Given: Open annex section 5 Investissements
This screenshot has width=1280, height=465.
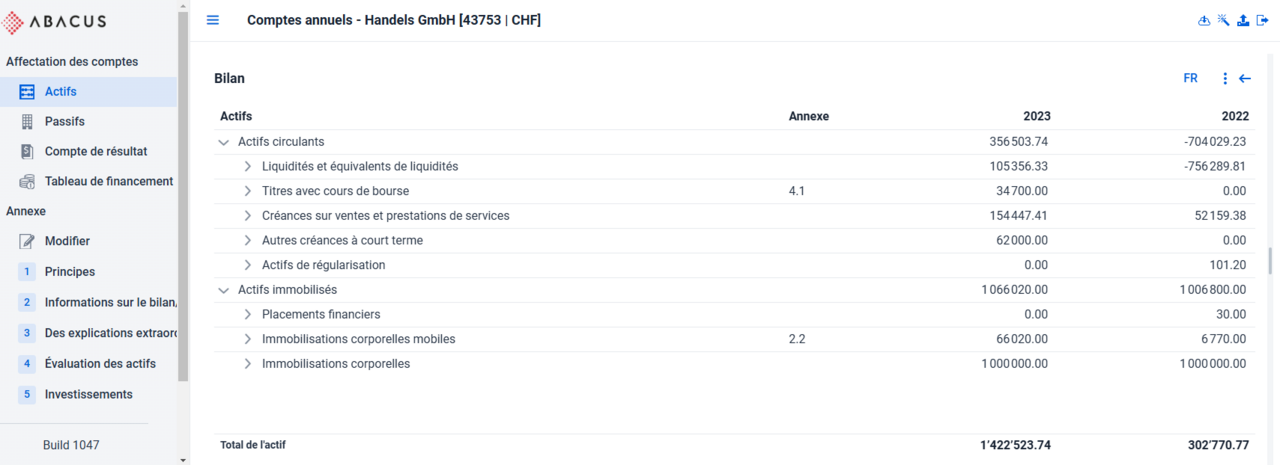Looking at the screenshot, I should coord(88,394).
